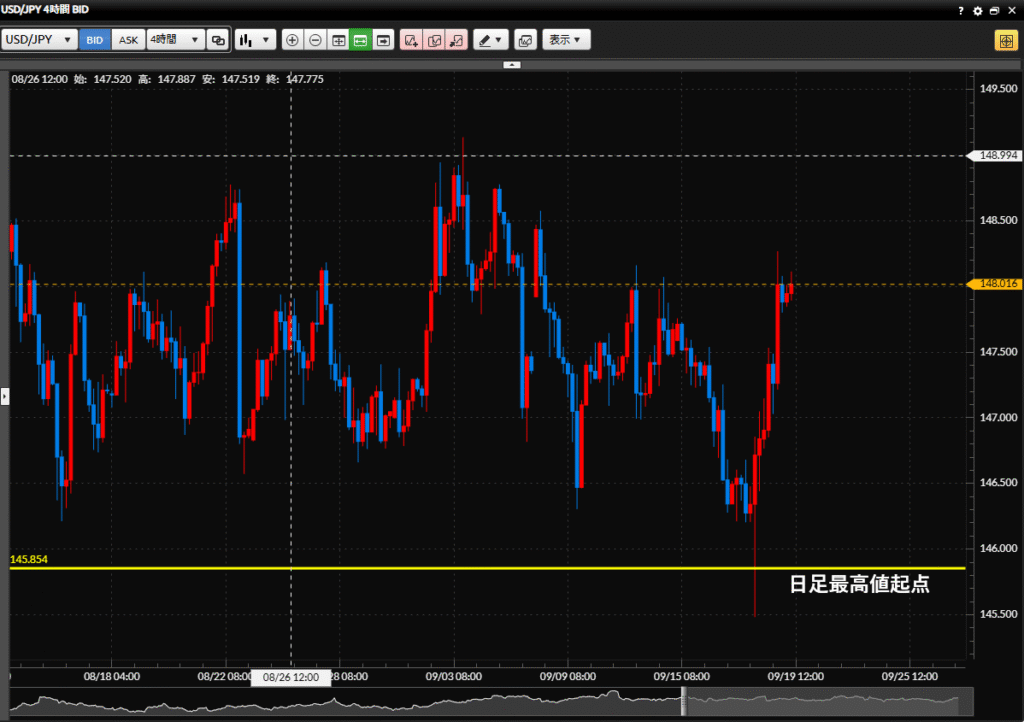The height and width of the screenshot is (722, 1024).
Task: Click the 149.500 price axis label
Action: pyautogui.click(x=999, y=89)
